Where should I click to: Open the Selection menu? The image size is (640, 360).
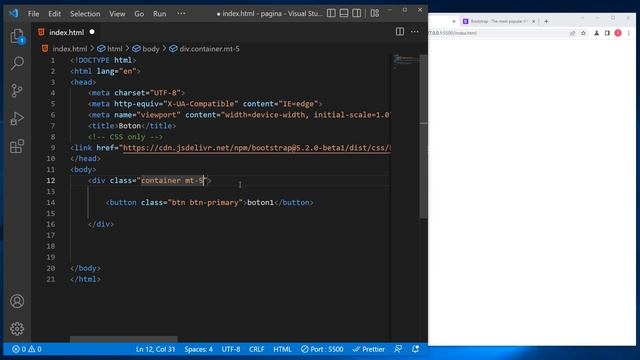click(85, 13)
